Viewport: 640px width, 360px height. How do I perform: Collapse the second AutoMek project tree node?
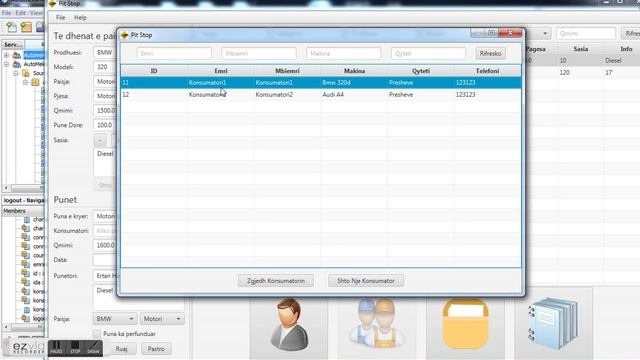tap(7, 64)
